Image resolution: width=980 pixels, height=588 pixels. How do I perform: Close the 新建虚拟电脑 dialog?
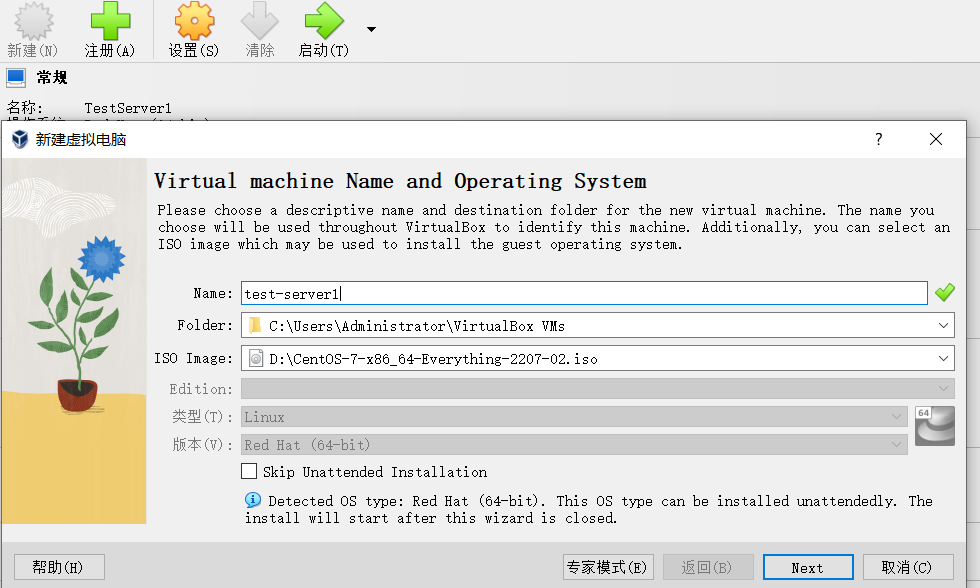(936, 139)
